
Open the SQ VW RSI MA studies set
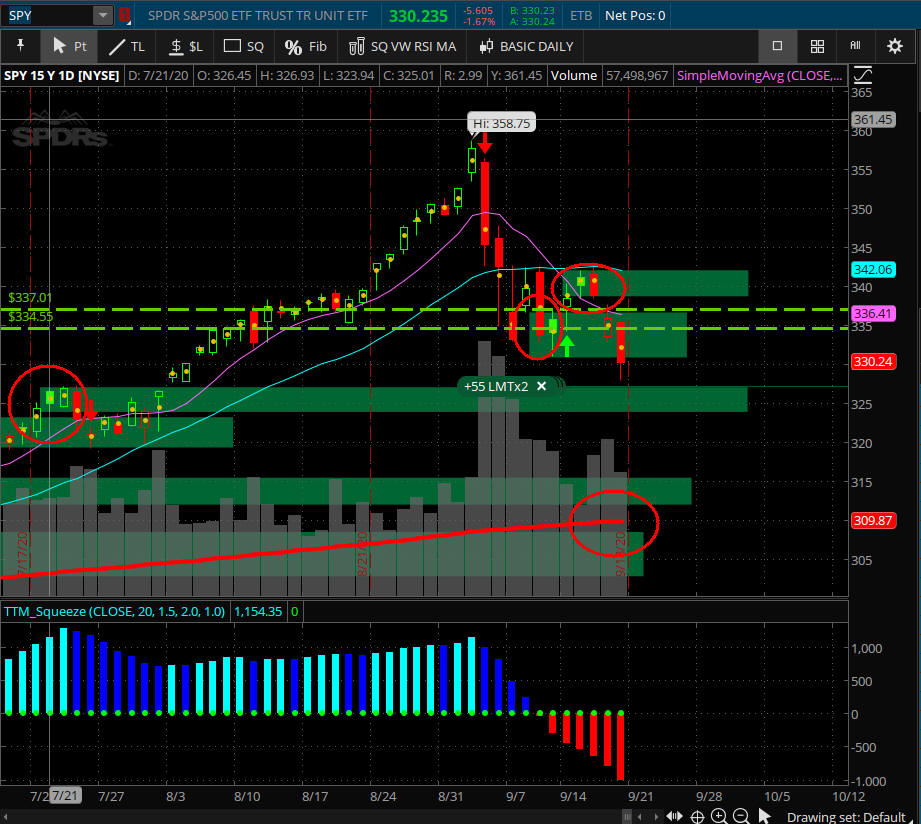pos(402,46)
